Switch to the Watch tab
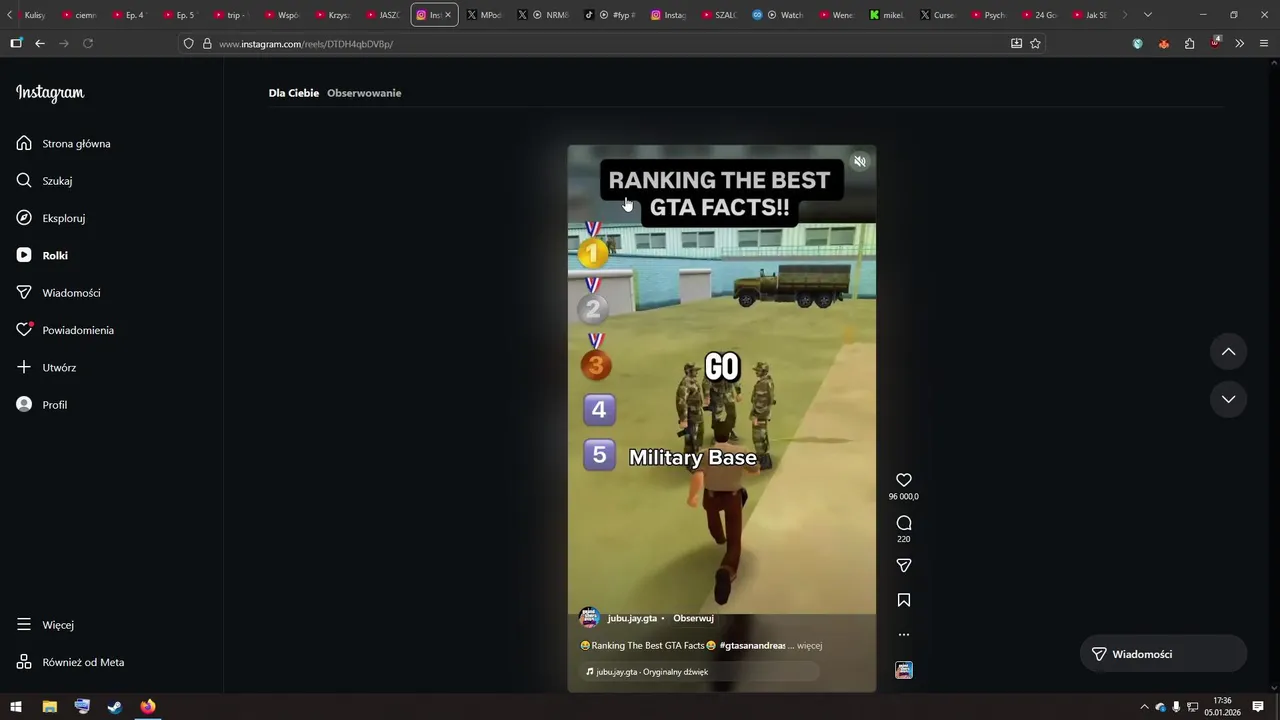Screen dimensions: 1280x720 point(777,15)
